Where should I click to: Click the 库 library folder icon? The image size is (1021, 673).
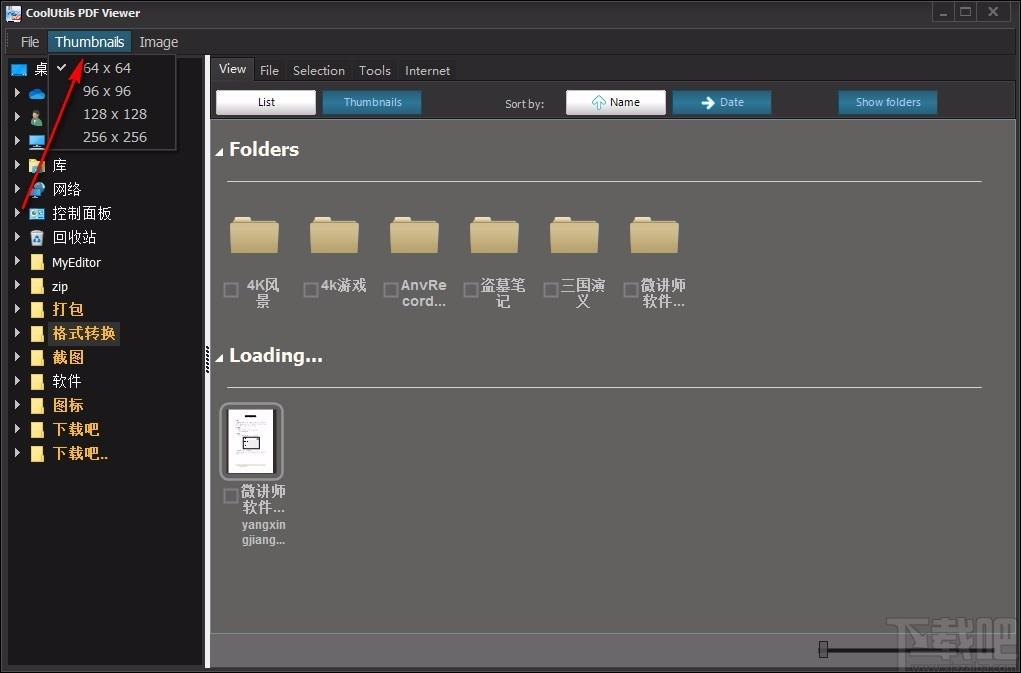click(x=37, y=165)
